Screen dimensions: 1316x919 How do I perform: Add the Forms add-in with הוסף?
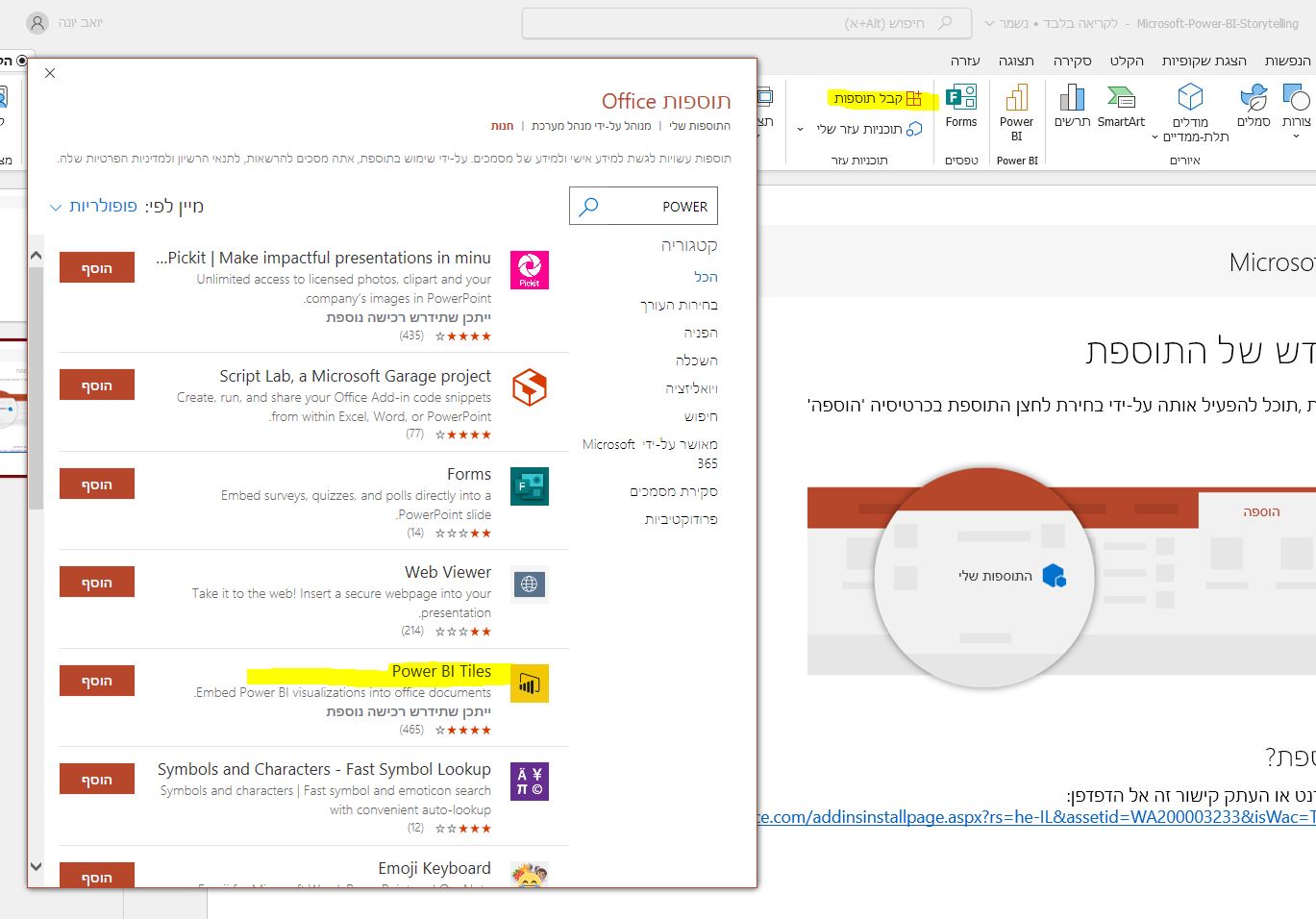[x=97, y=484]
